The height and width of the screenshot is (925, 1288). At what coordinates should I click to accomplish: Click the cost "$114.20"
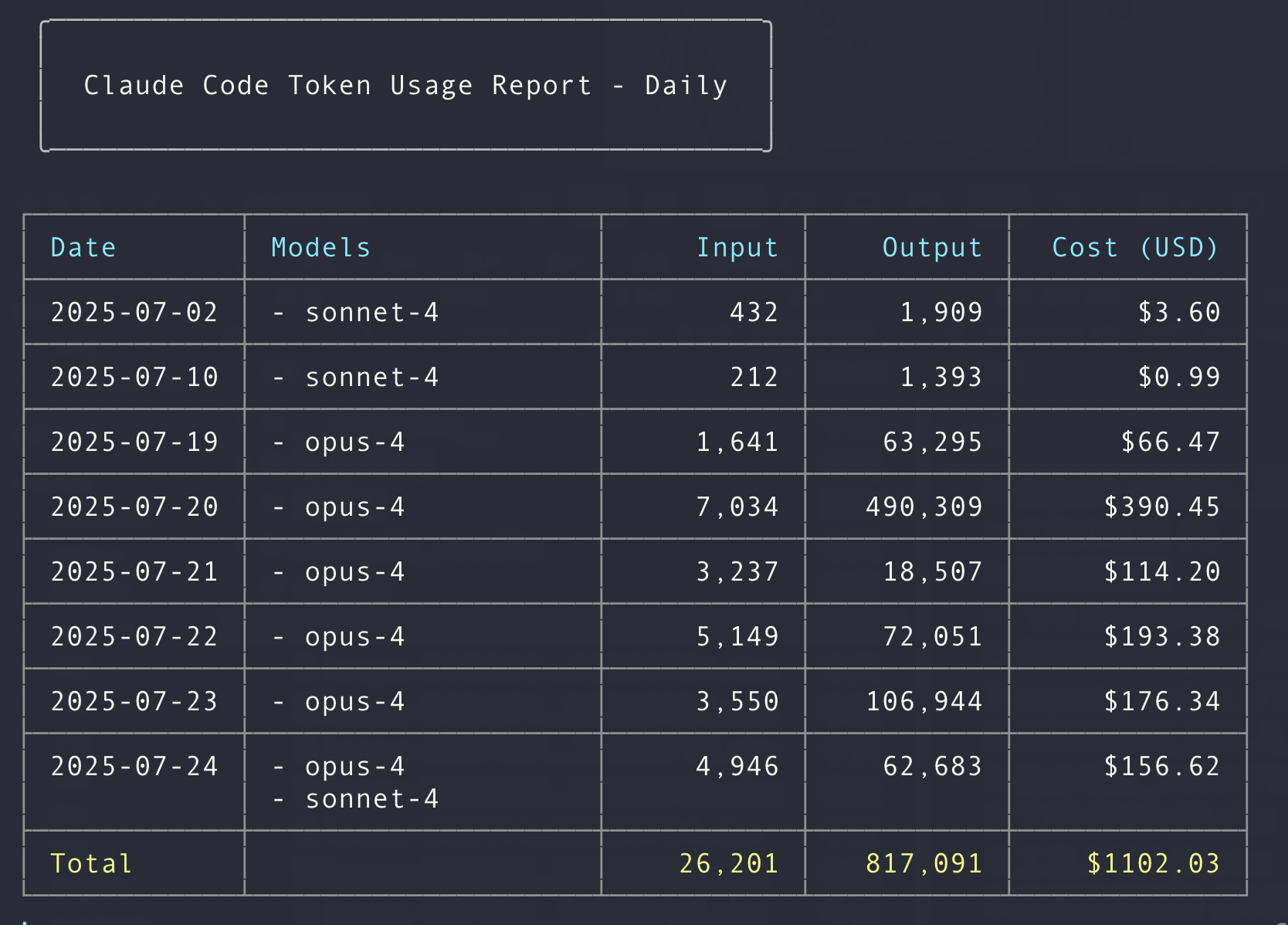[x=1162, y=571]
